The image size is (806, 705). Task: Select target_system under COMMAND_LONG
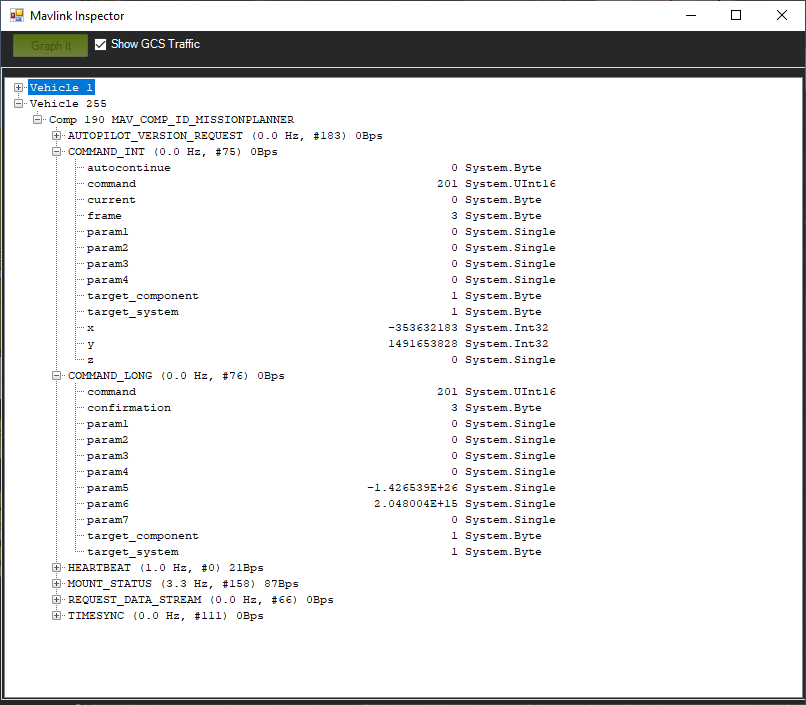[x=314, y=551]
